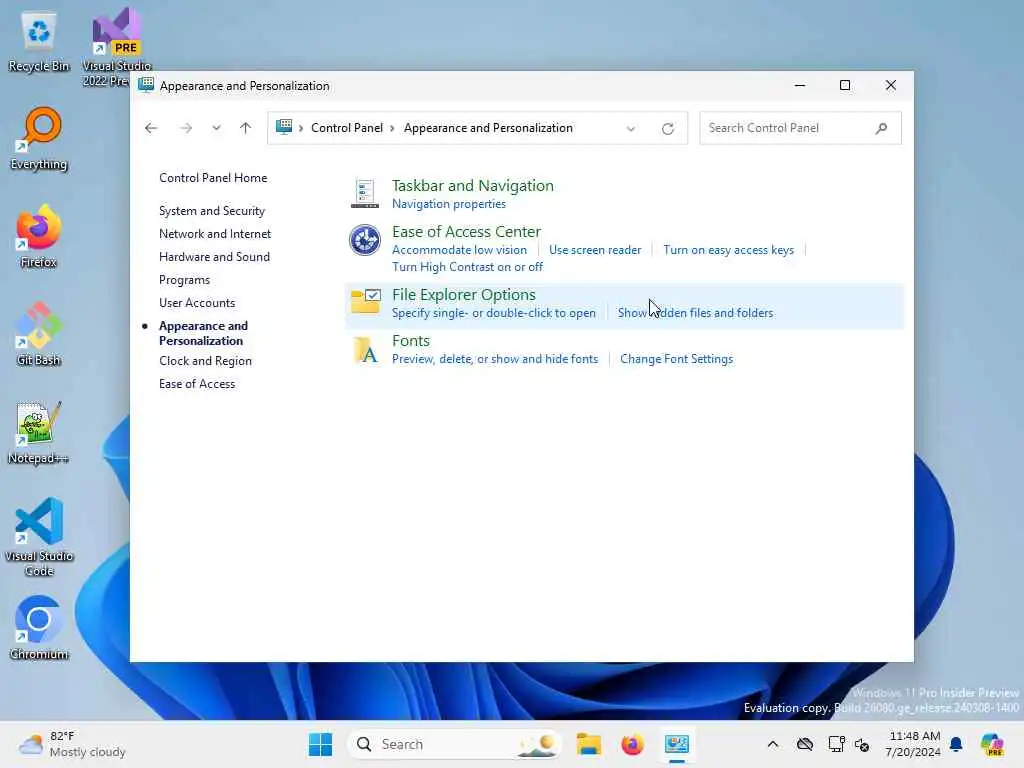Viewport: 1024px width, 768px height.
Task: Open the Copilot preview icon in taskbar
Action: coord(992,744)
